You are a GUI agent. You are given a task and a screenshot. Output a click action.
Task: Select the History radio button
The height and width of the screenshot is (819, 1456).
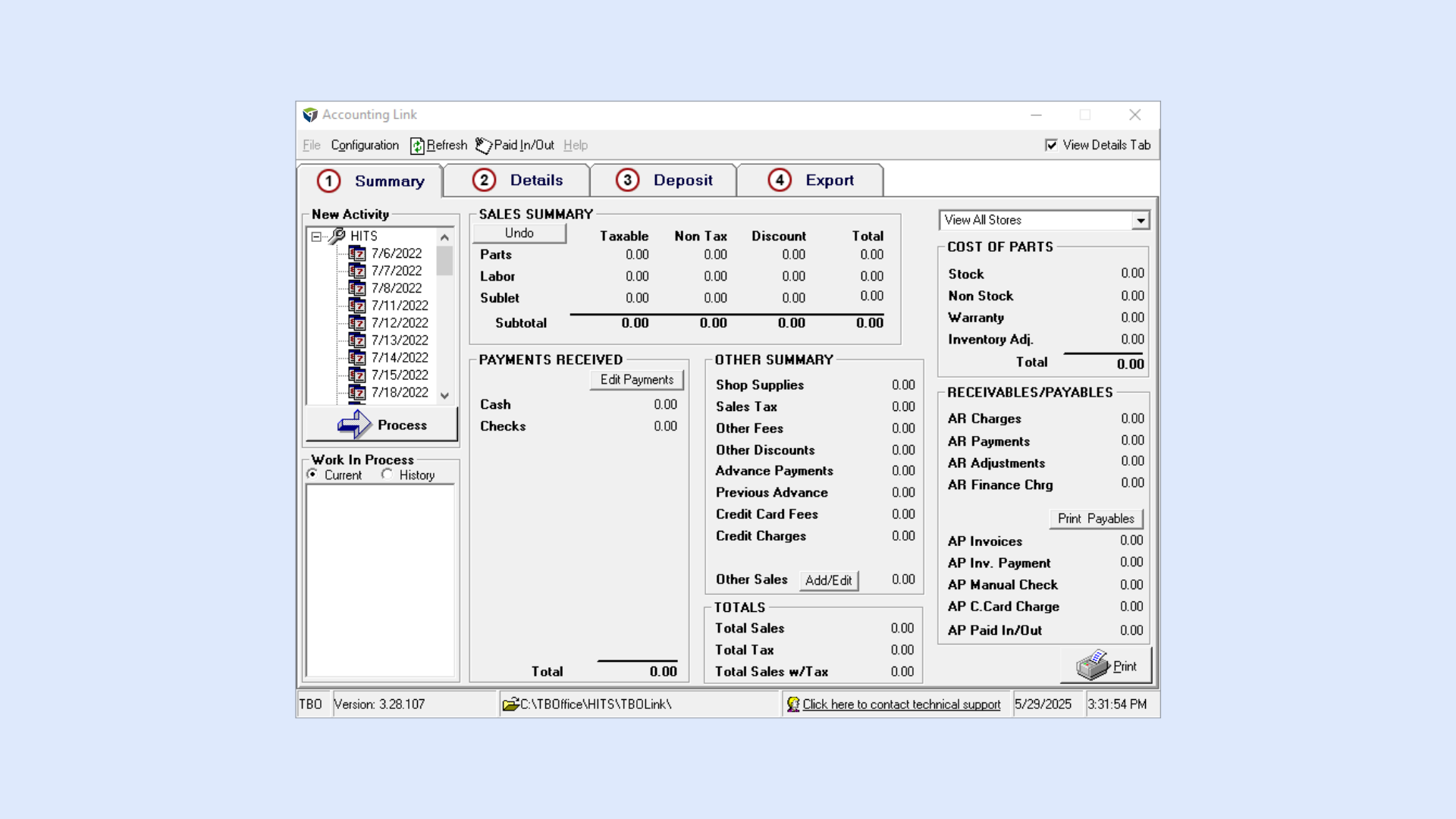[388, 474]
